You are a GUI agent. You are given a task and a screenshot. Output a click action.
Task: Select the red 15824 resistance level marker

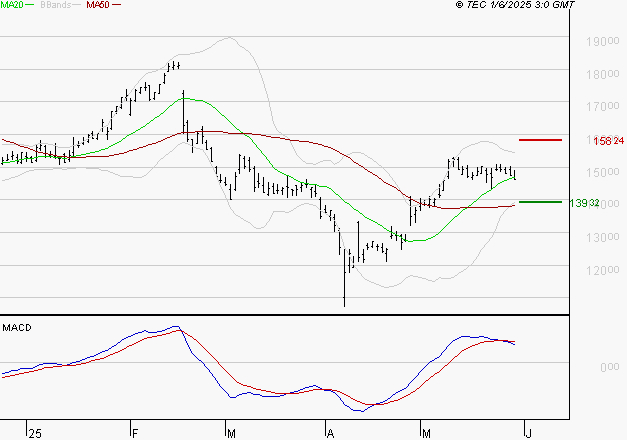[541, 140]
